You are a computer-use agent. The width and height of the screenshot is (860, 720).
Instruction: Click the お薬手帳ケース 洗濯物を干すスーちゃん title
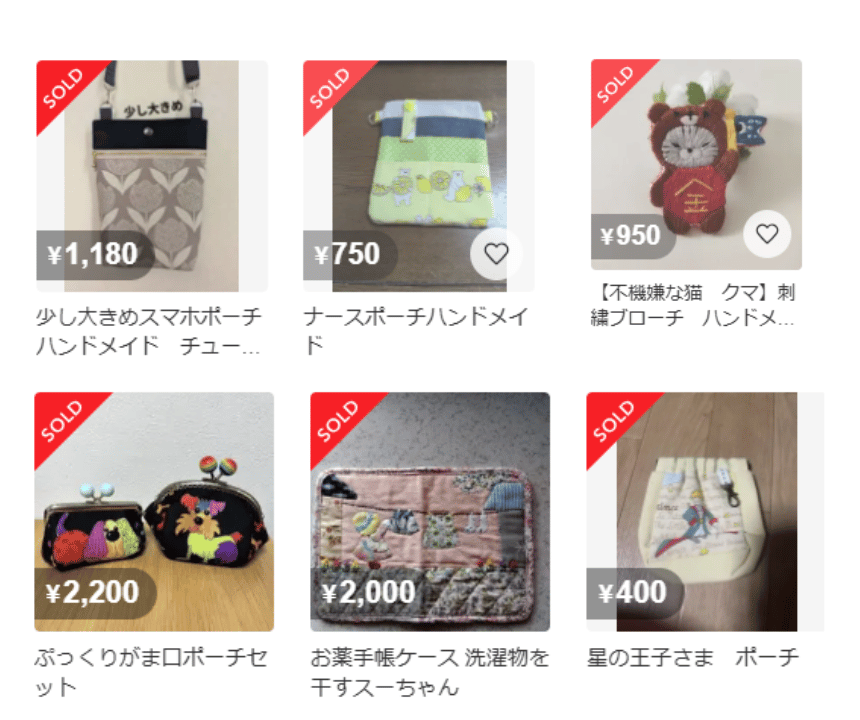pos(429,672)
